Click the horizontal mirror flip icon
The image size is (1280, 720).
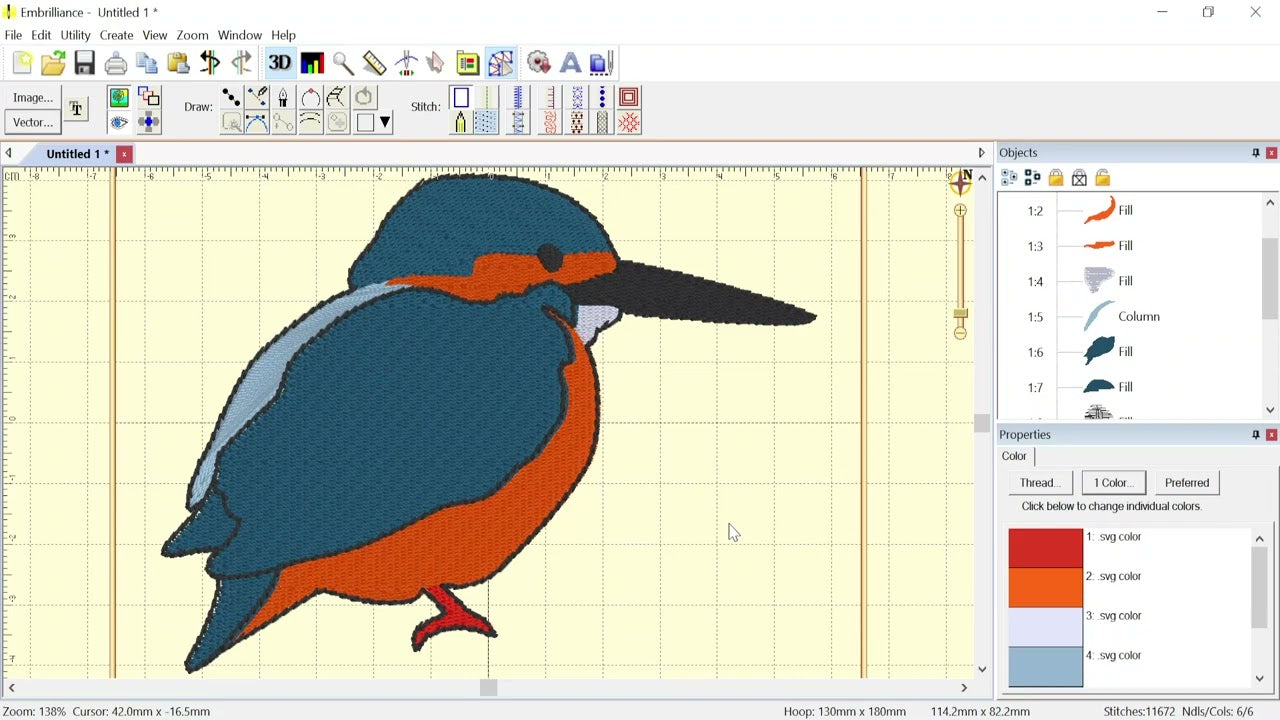(x=210, y=62)
